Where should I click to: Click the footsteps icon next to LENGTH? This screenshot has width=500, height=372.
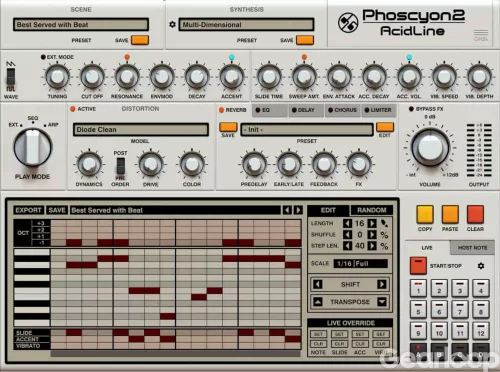pyautogui.click(x=384, y=223)
